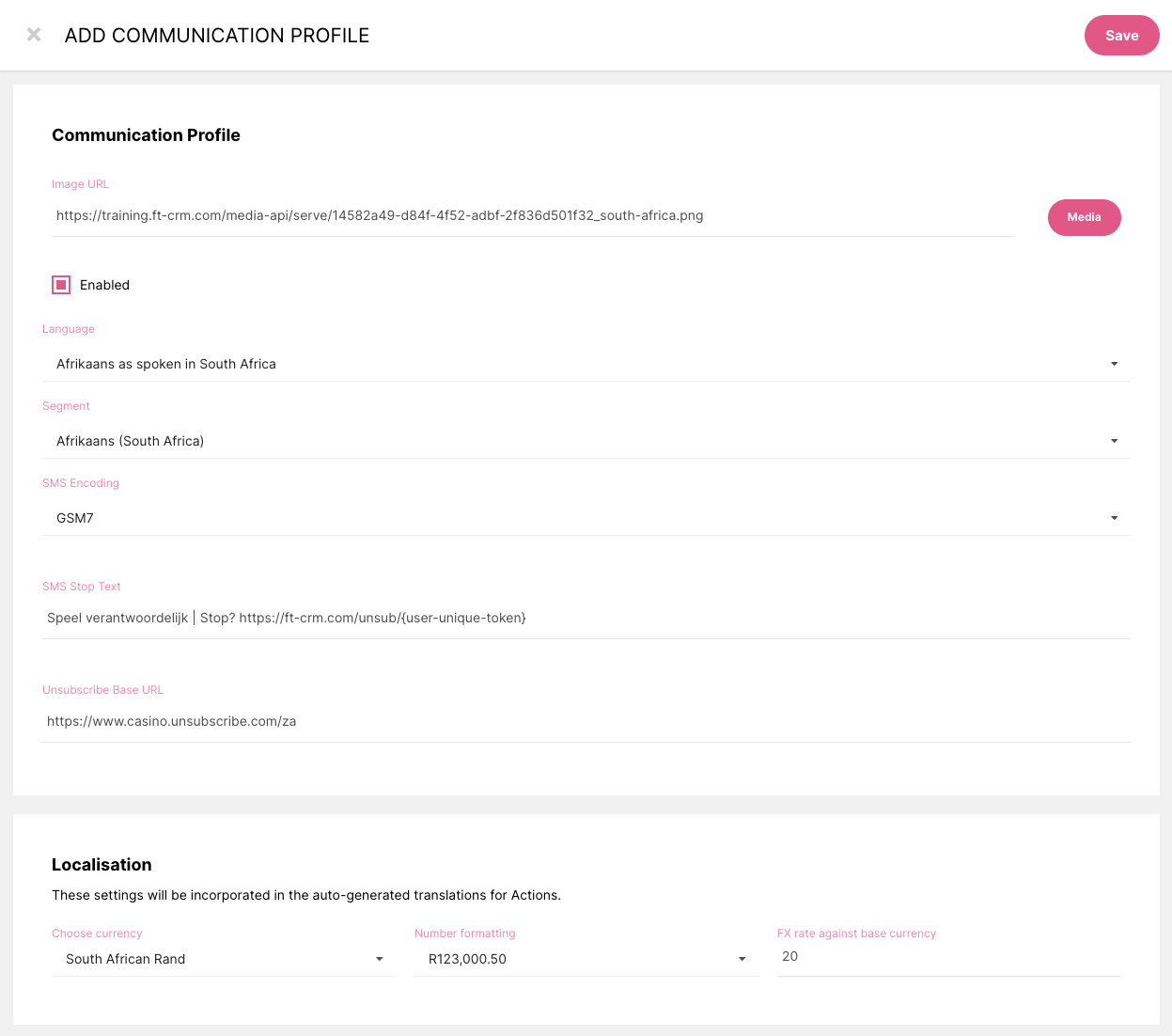Close the Add Communication Profile dialog

(x=34, y=35)
